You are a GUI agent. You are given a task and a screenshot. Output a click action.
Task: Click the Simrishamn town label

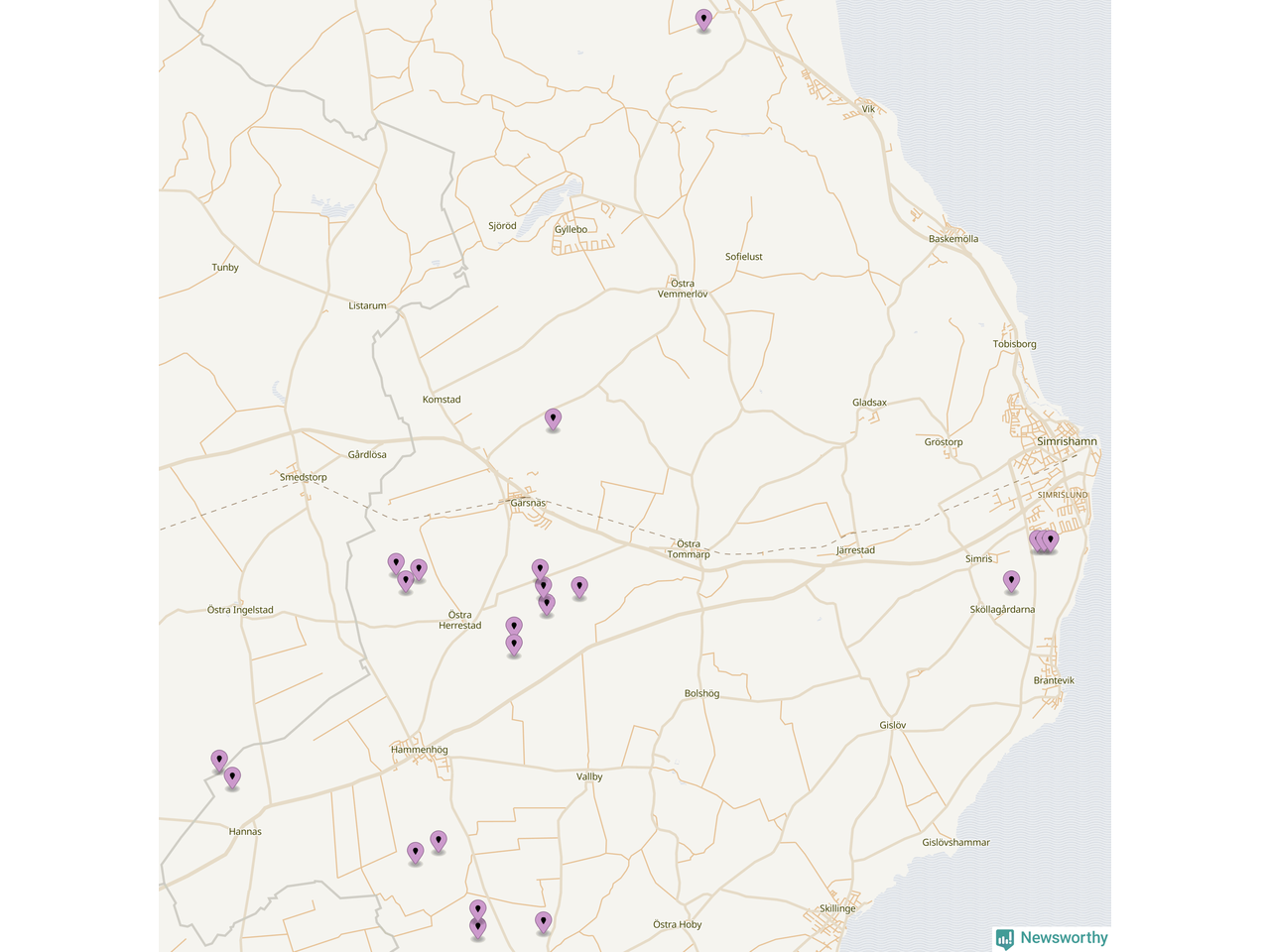pos(1067,441)
